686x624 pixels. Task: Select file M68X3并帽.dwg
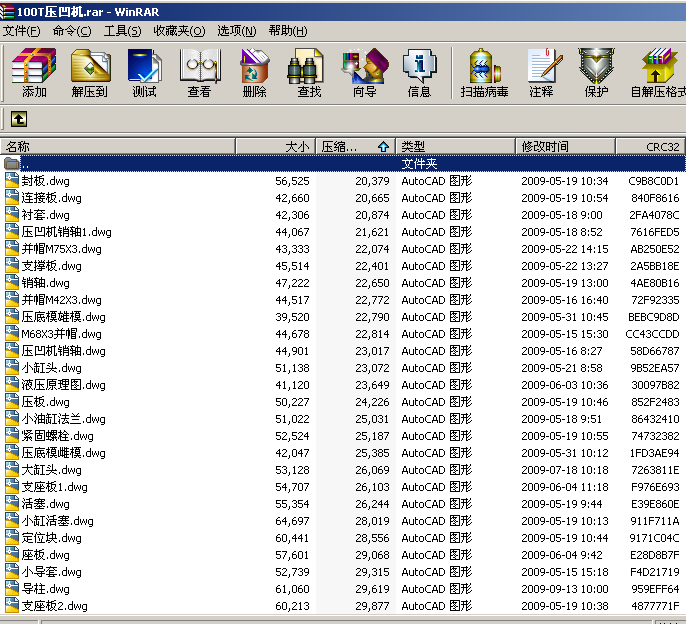[61, 334]
